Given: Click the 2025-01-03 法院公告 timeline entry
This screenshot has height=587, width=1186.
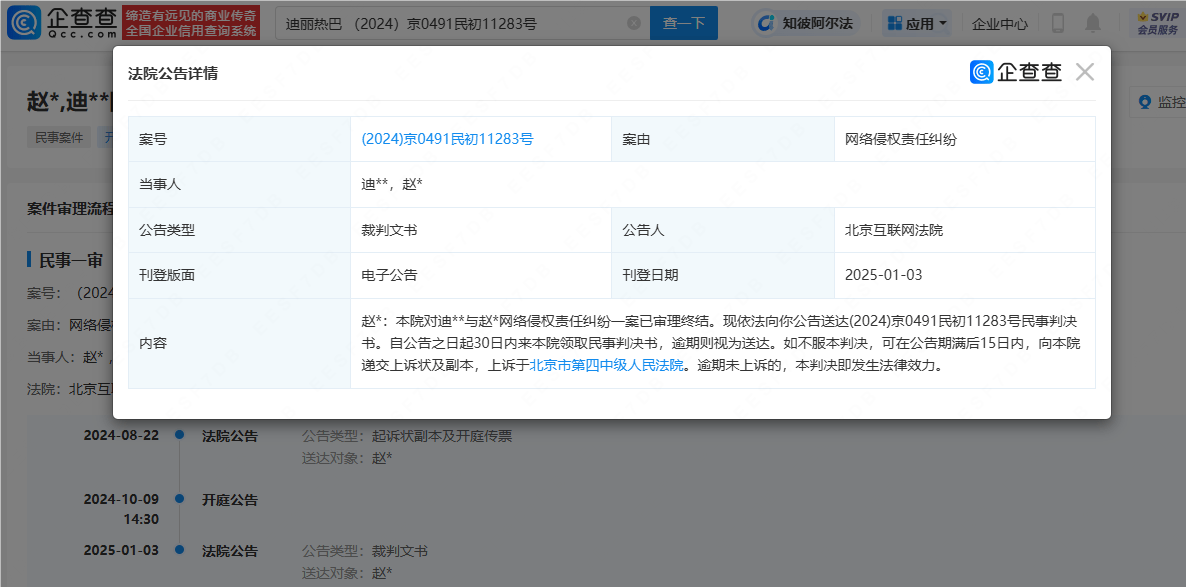Looking at the screenshot, I should tap(230, 550).
